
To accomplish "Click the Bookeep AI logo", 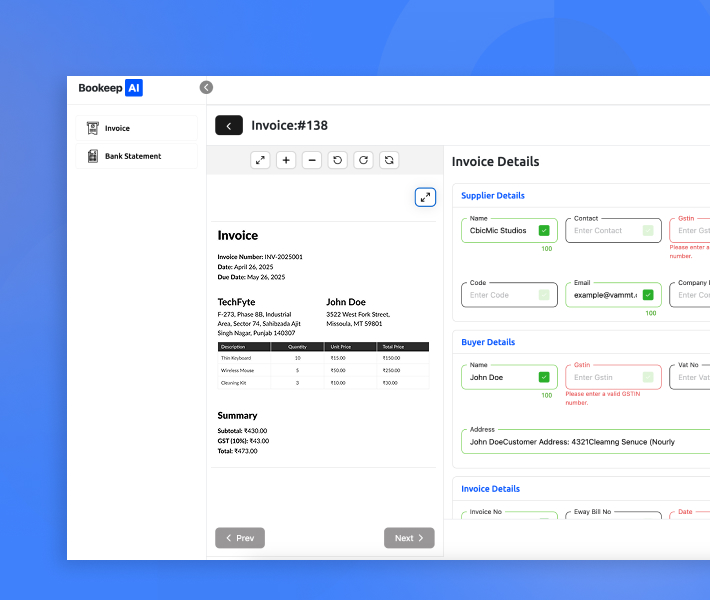I will click(111, 88).
